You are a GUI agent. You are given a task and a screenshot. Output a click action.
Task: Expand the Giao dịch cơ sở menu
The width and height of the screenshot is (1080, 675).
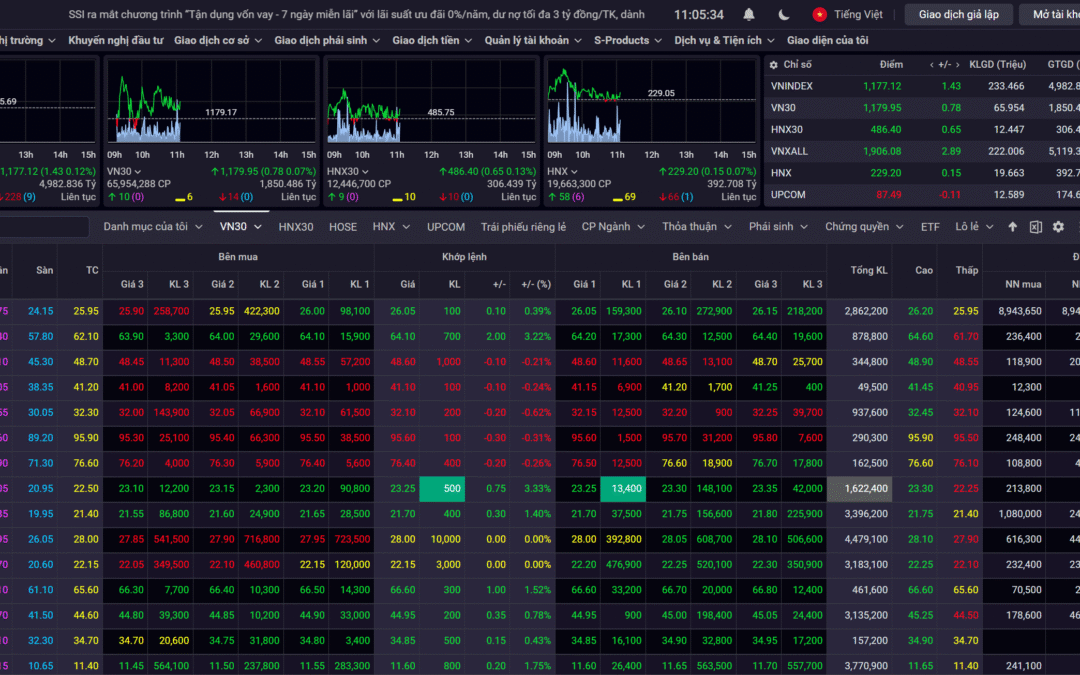[217, 40]
